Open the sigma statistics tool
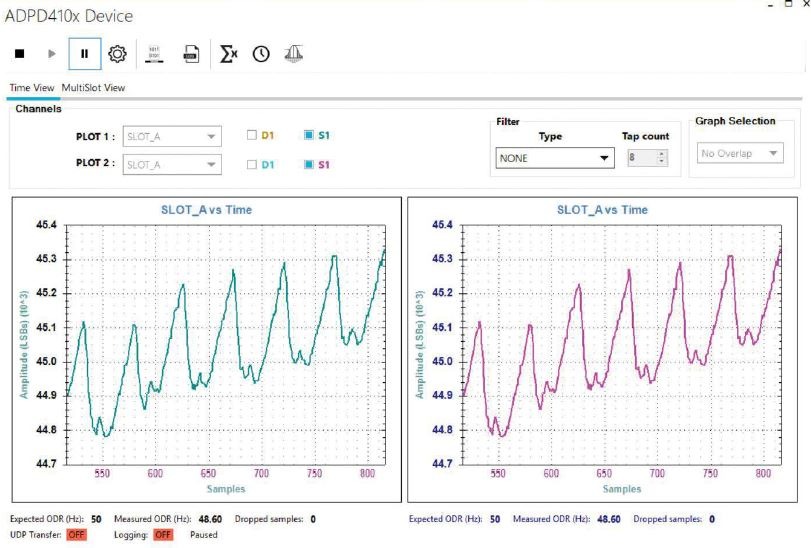Viewport: 811px width, 548px height. point(228,54)
